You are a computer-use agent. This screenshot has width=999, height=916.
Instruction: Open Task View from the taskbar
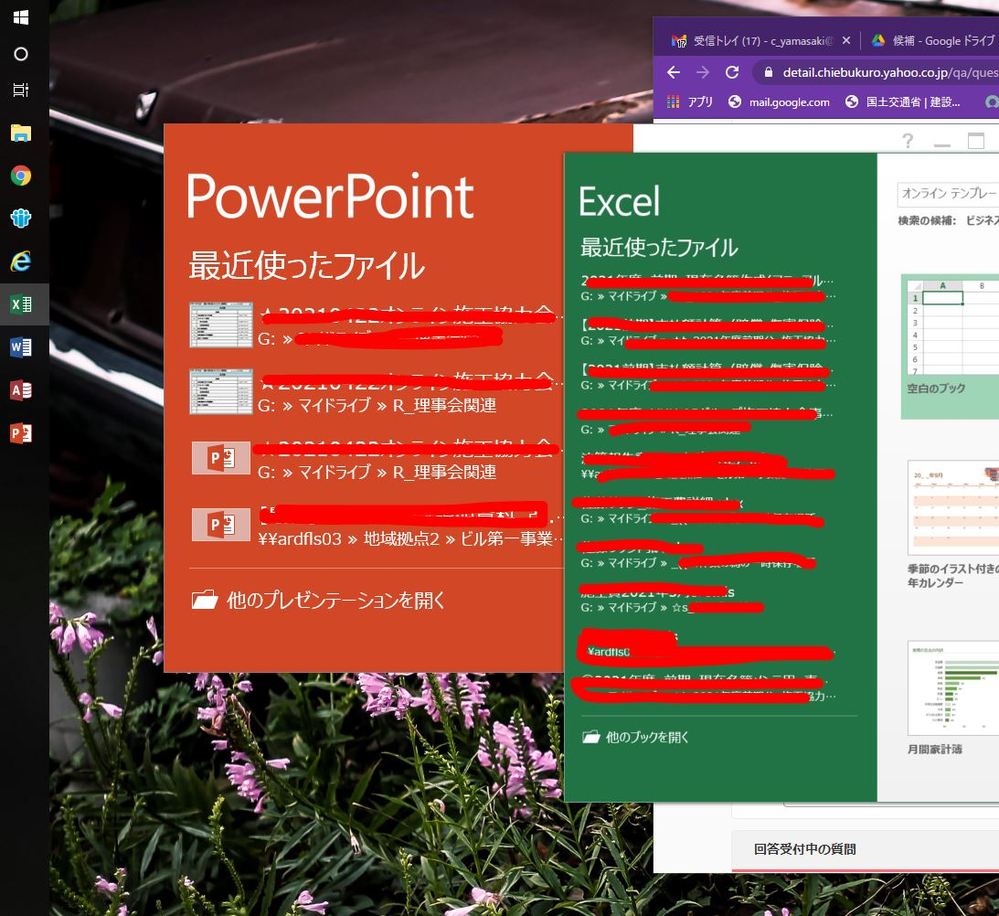(x=21, y=90)
